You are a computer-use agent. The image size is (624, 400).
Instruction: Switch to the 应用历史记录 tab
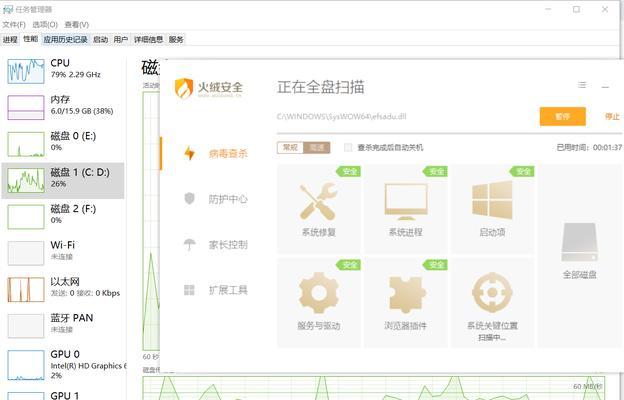pos(66,39)
